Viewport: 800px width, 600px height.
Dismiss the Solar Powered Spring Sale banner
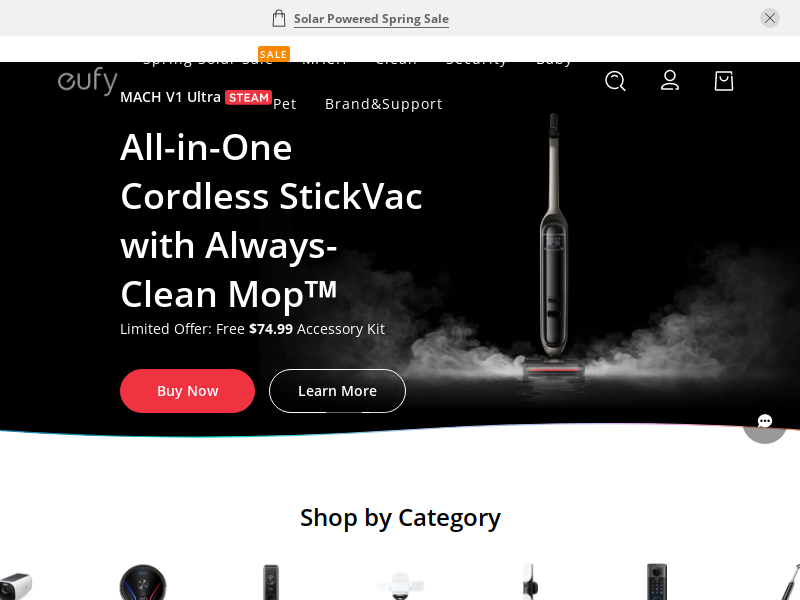pyautogui.click(x=769, y=18)
